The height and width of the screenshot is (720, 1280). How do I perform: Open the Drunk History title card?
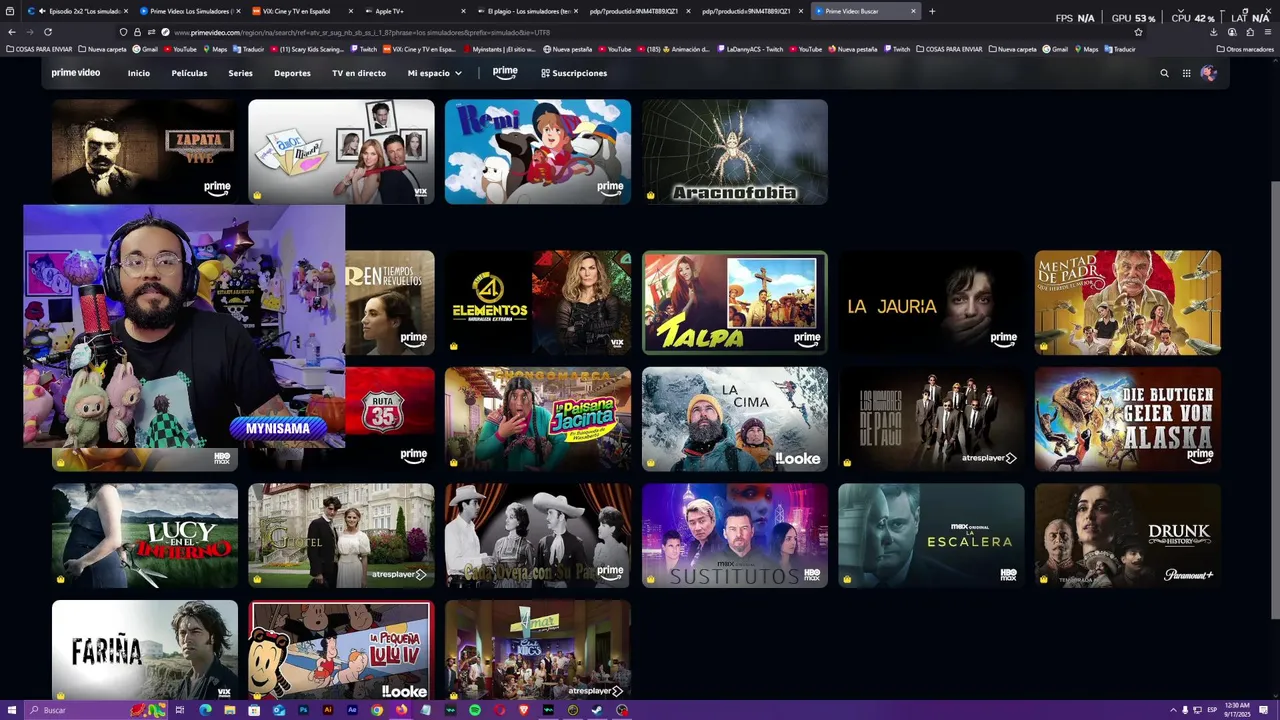(1128, 536)
